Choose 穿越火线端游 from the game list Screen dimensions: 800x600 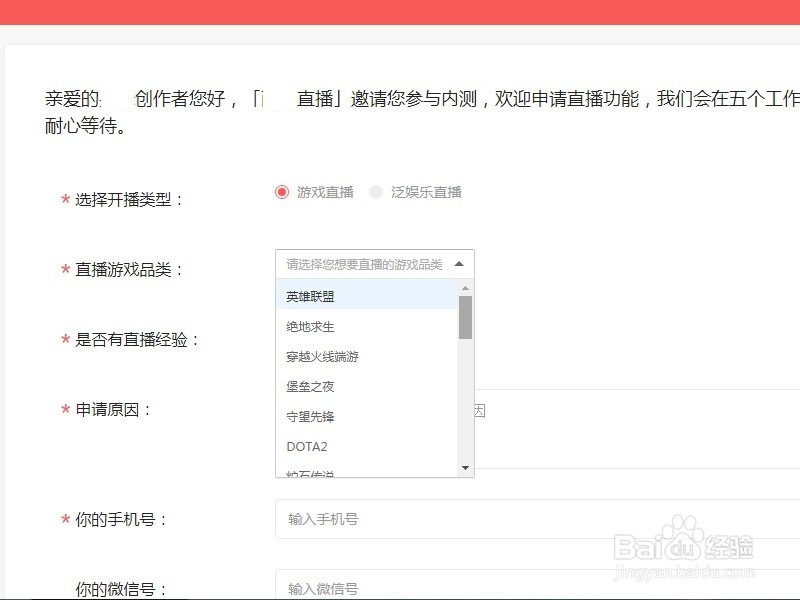click(366, 357)
